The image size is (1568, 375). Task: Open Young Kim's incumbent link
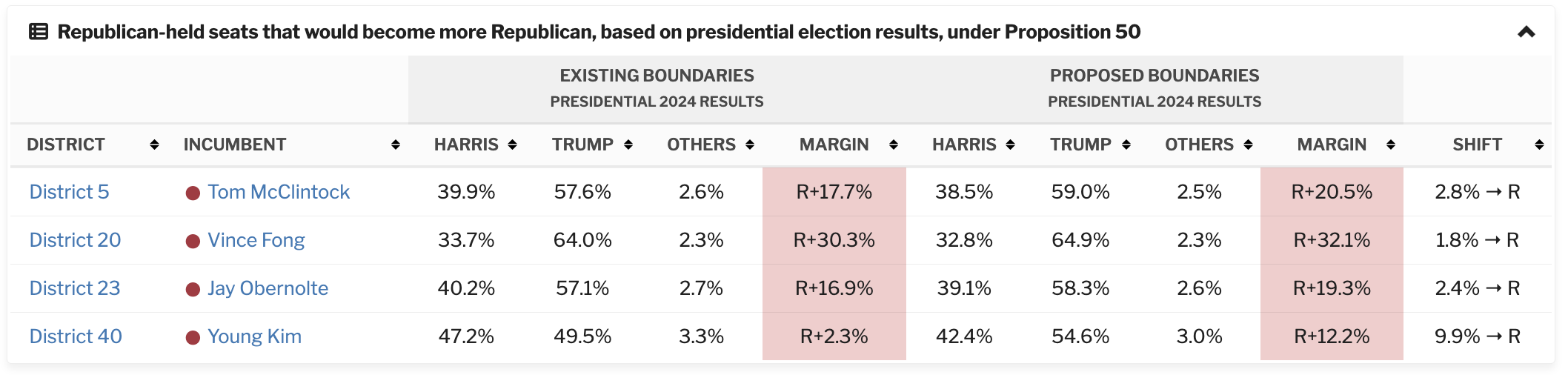click(x=254, y=336)
